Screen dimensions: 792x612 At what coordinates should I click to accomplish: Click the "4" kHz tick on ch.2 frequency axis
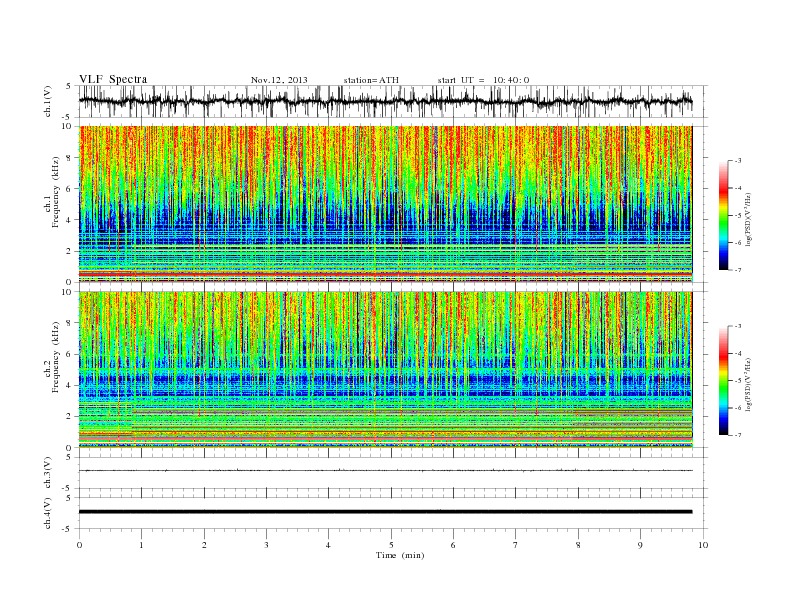click(x=70, y=385)
